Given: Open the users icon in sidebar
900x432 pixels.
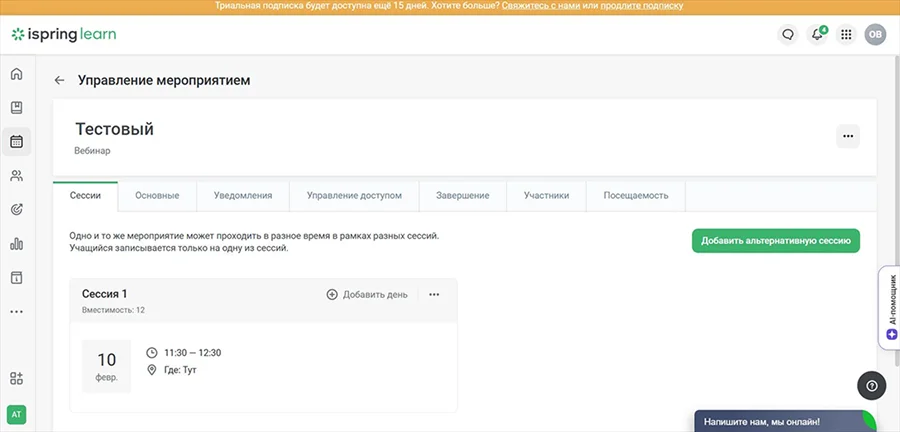Looking at the screenshot, I should point(17,176).
